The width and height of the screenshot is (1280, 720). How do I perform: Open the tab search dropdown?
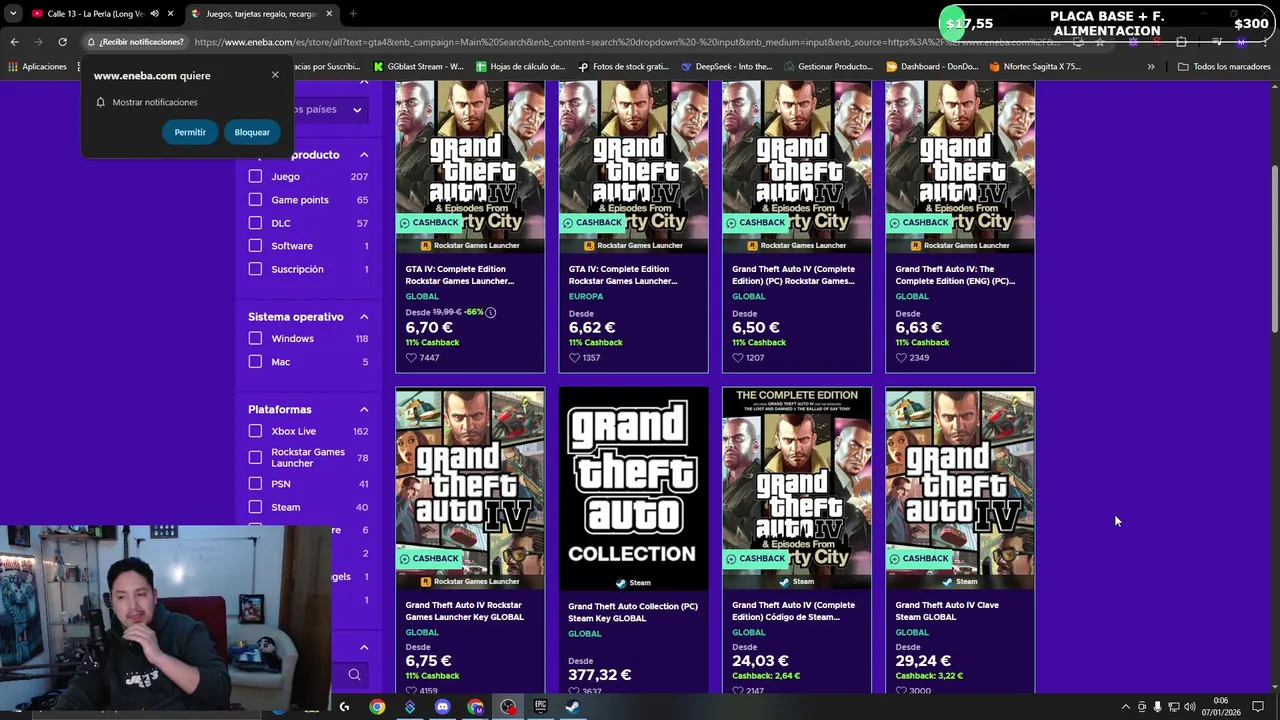coord(13,14)
